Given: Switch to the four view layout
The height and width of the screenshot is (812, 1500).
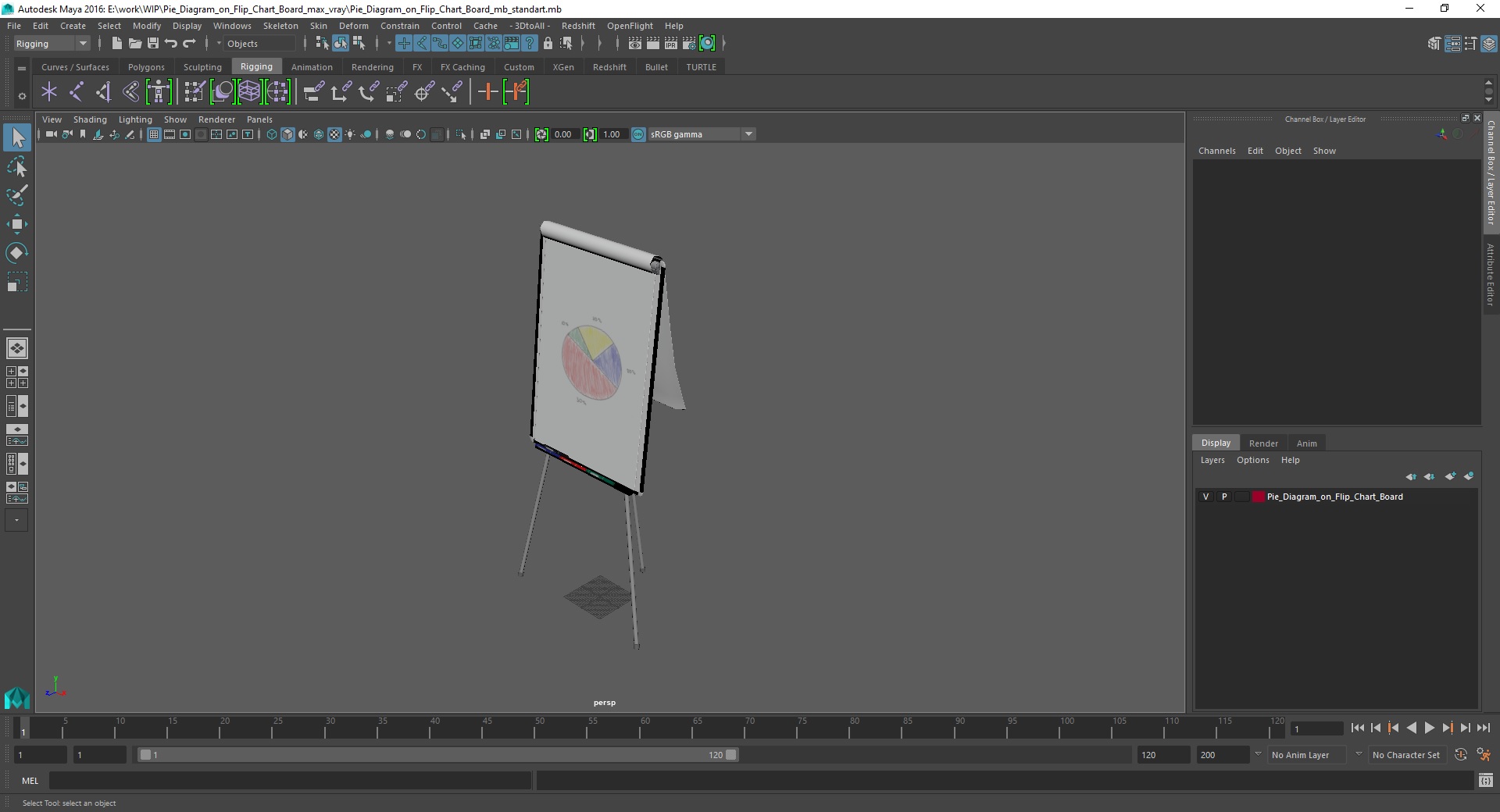Looking at the screenshot, I should (17, 377).
